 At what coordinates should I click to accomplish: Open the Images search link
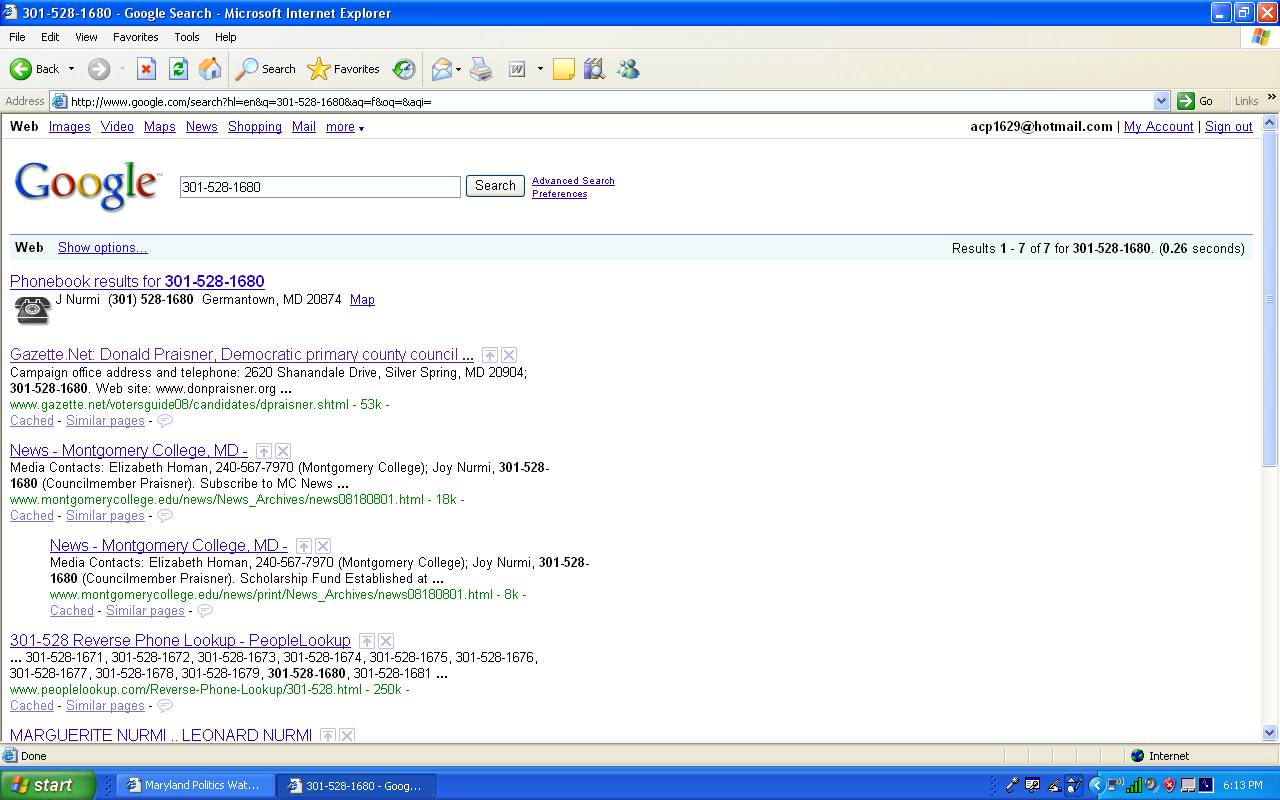click(x=70, y=127)
